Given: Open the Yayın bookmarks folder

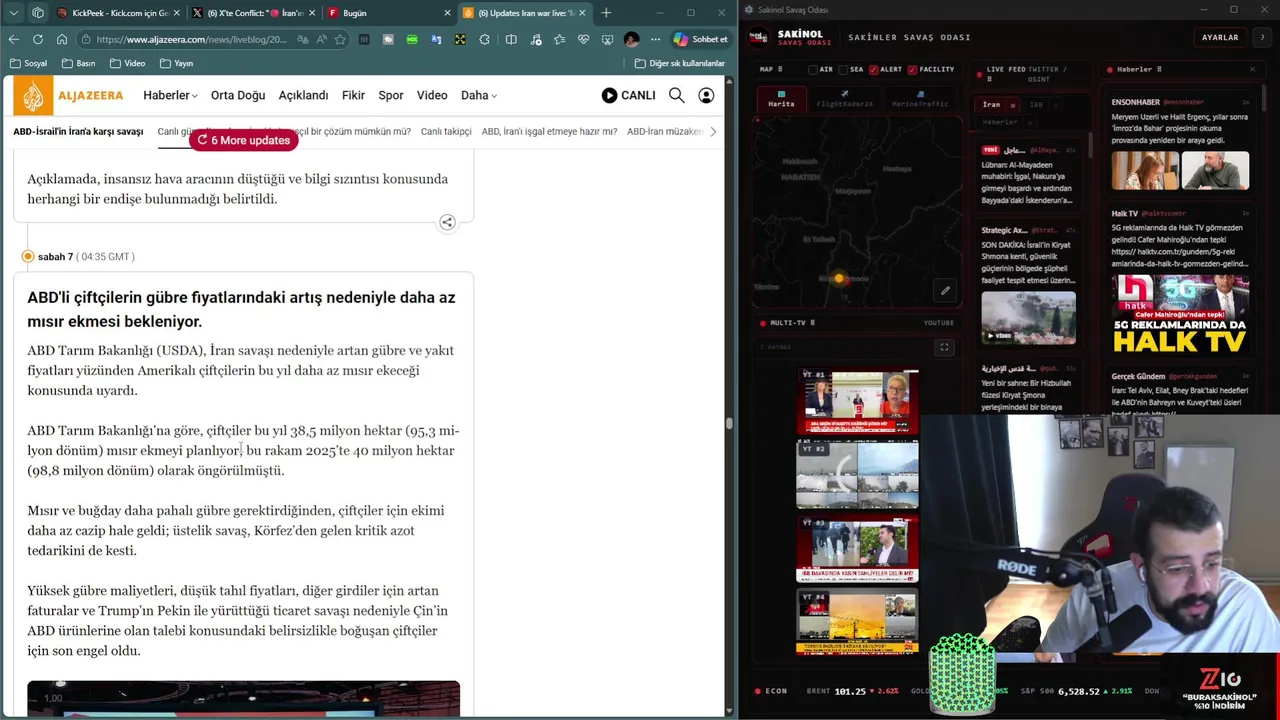Looking at the screenshot, I should pos(176,63).
